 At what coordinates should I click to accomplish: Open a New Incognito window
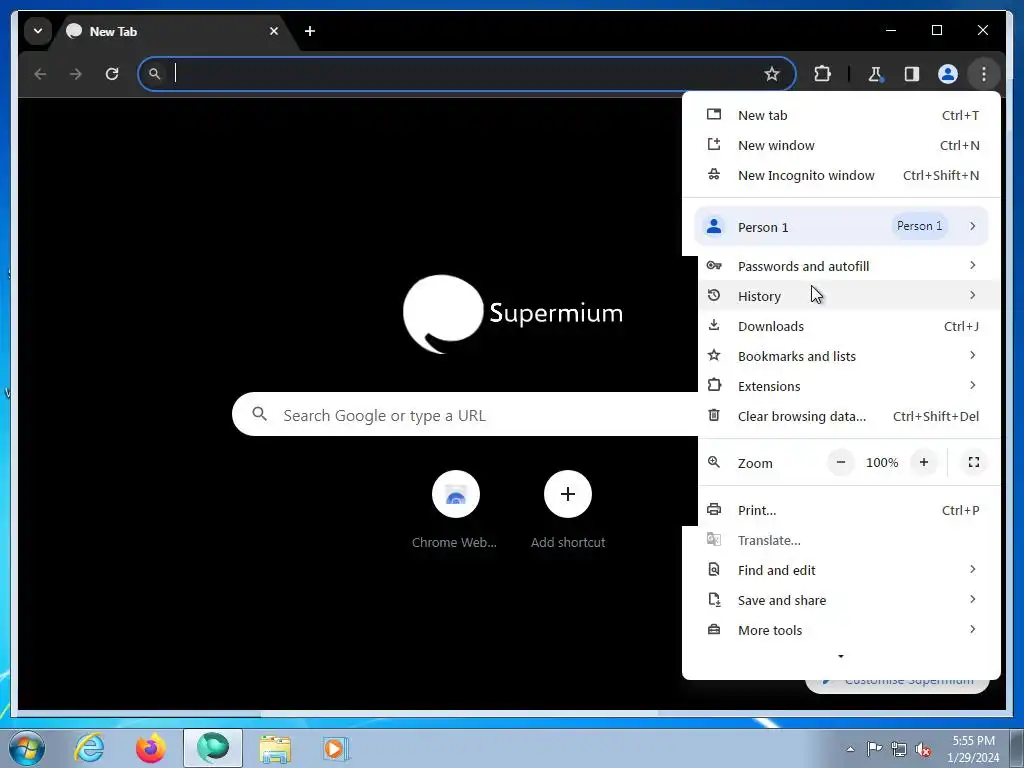click(x=841, y=175)
